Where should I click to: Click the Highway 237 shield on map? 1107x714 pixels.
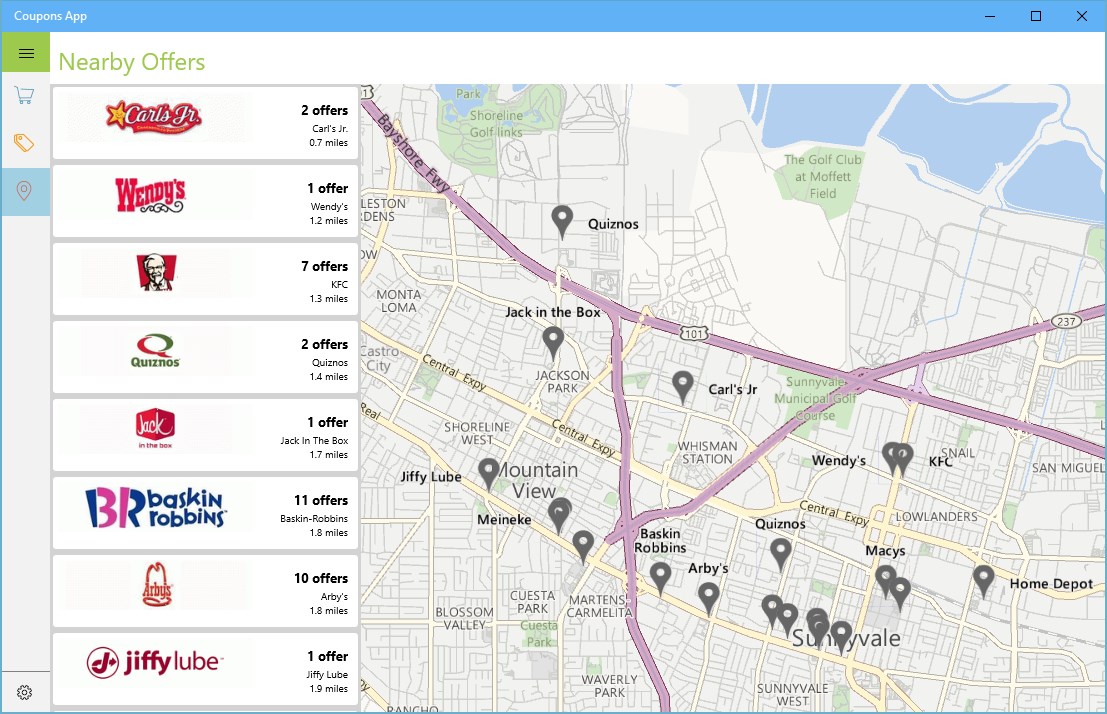pos(1066,321)
